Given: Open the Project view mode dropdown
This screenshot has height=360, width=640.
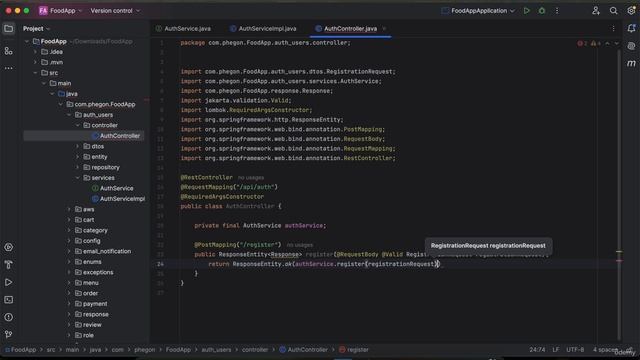Looking at the screenshot, I should [36, 29].
